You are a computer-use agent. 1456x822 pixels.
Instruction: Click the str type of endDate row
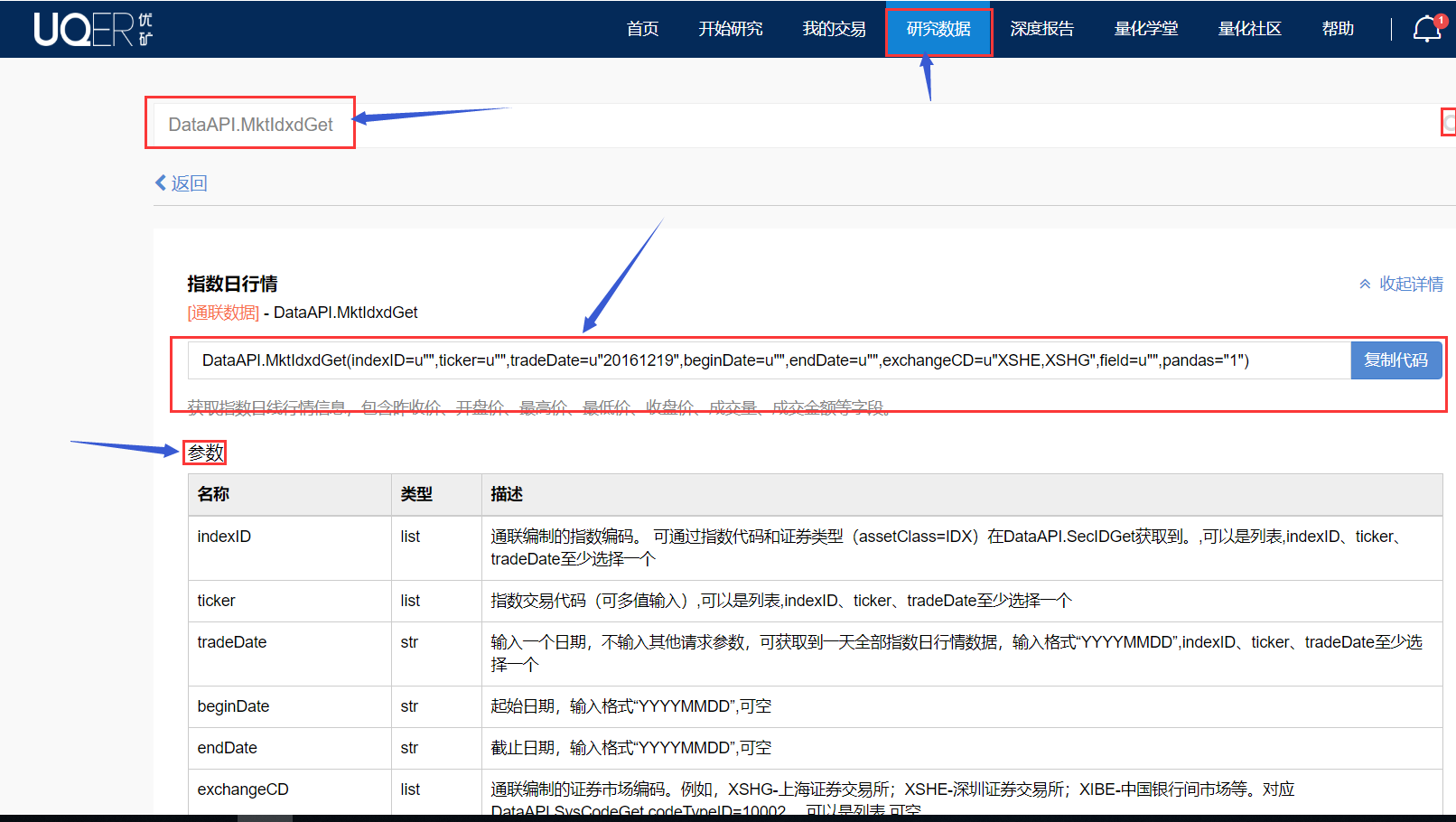click(x=409, y=748)
